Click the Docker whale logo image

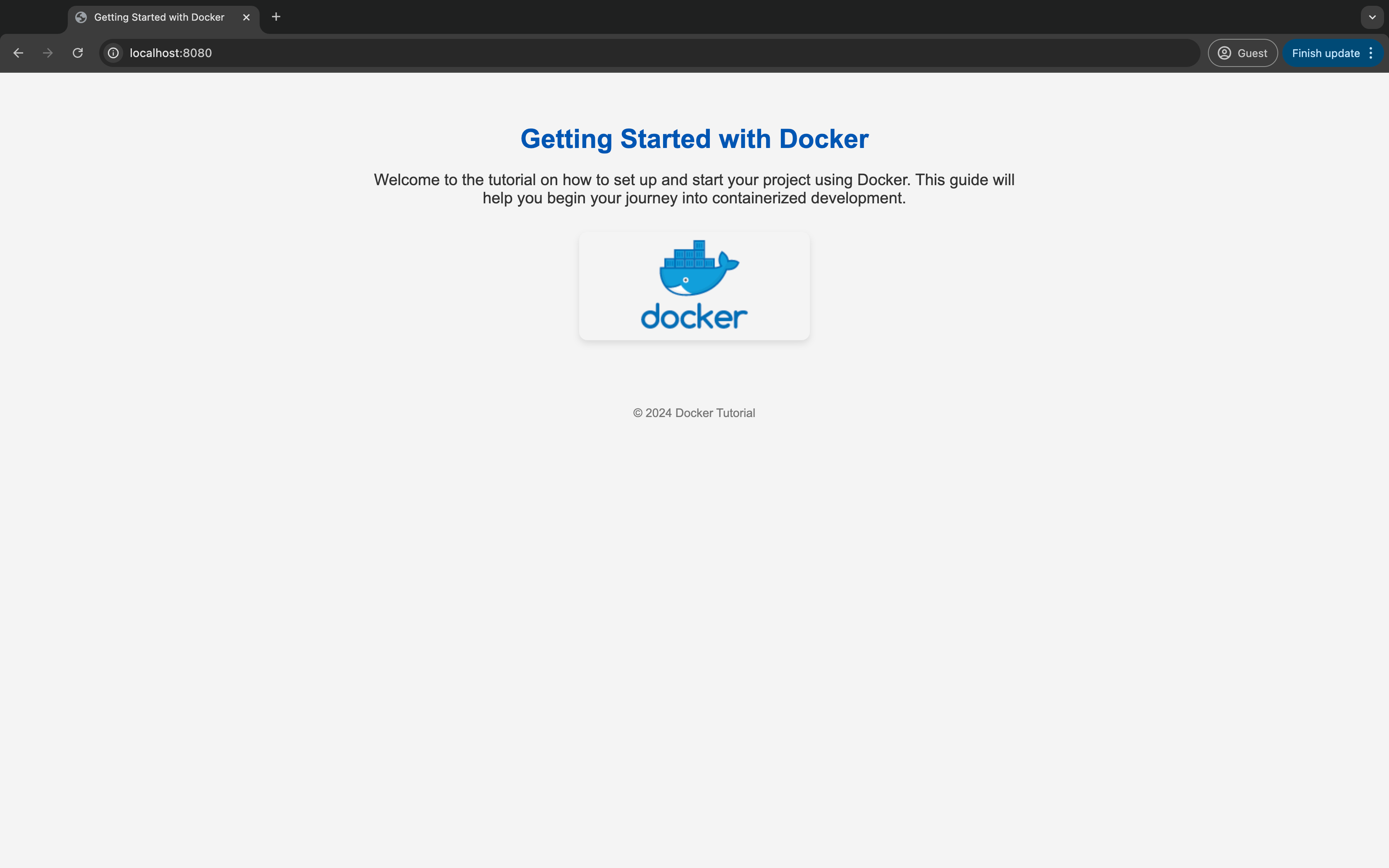click(x=693, y=285)
